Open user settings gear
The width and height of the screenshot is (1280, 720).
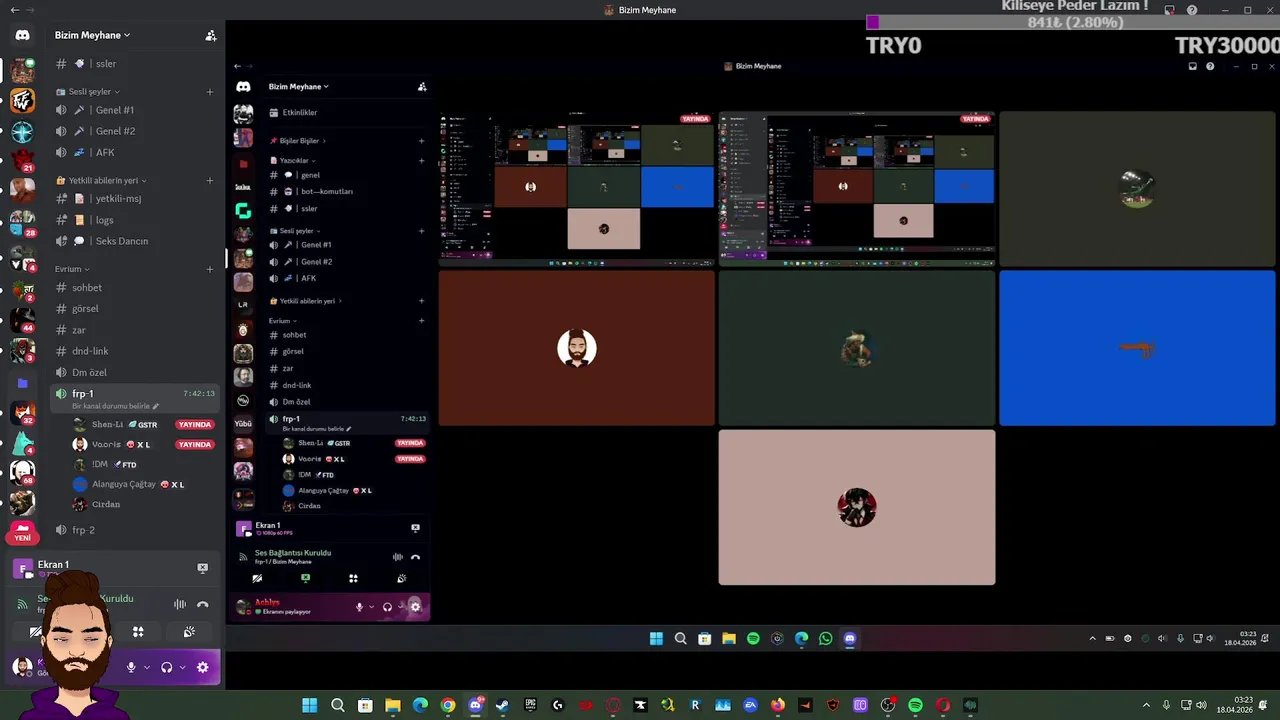click(203, 667)
